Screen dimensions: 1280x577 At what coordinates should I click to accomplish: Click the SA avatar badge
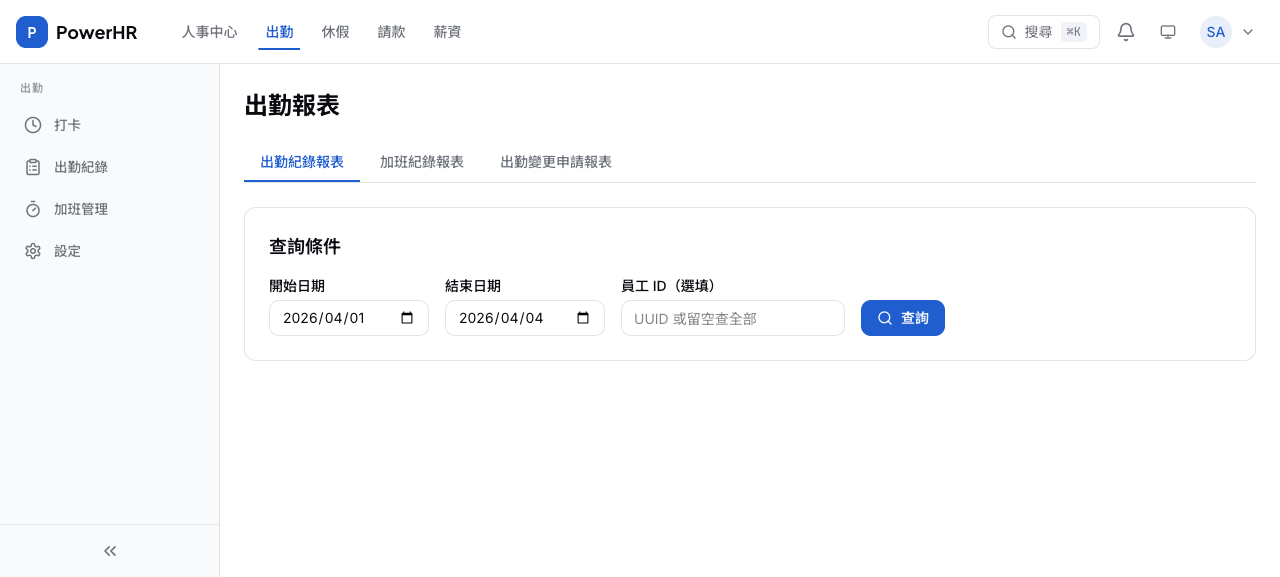(1215, 31)
